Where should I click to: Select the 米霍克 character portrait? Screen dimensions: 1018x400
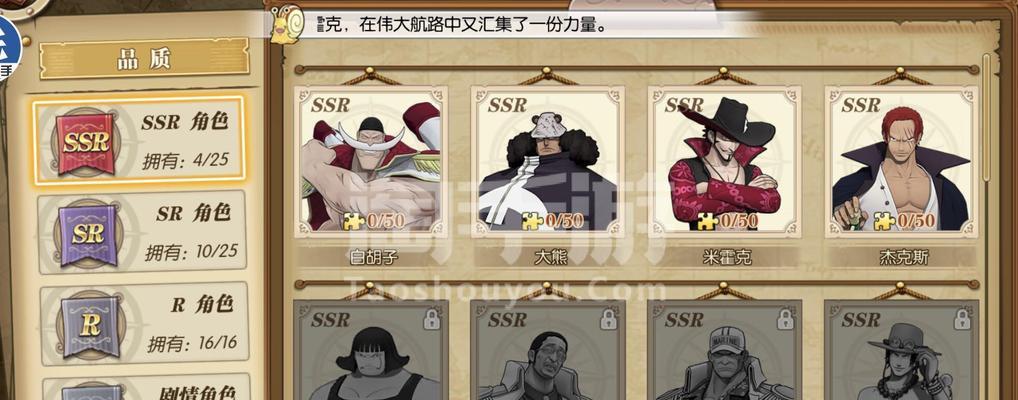pyautogui.click(x=725, y=162)
